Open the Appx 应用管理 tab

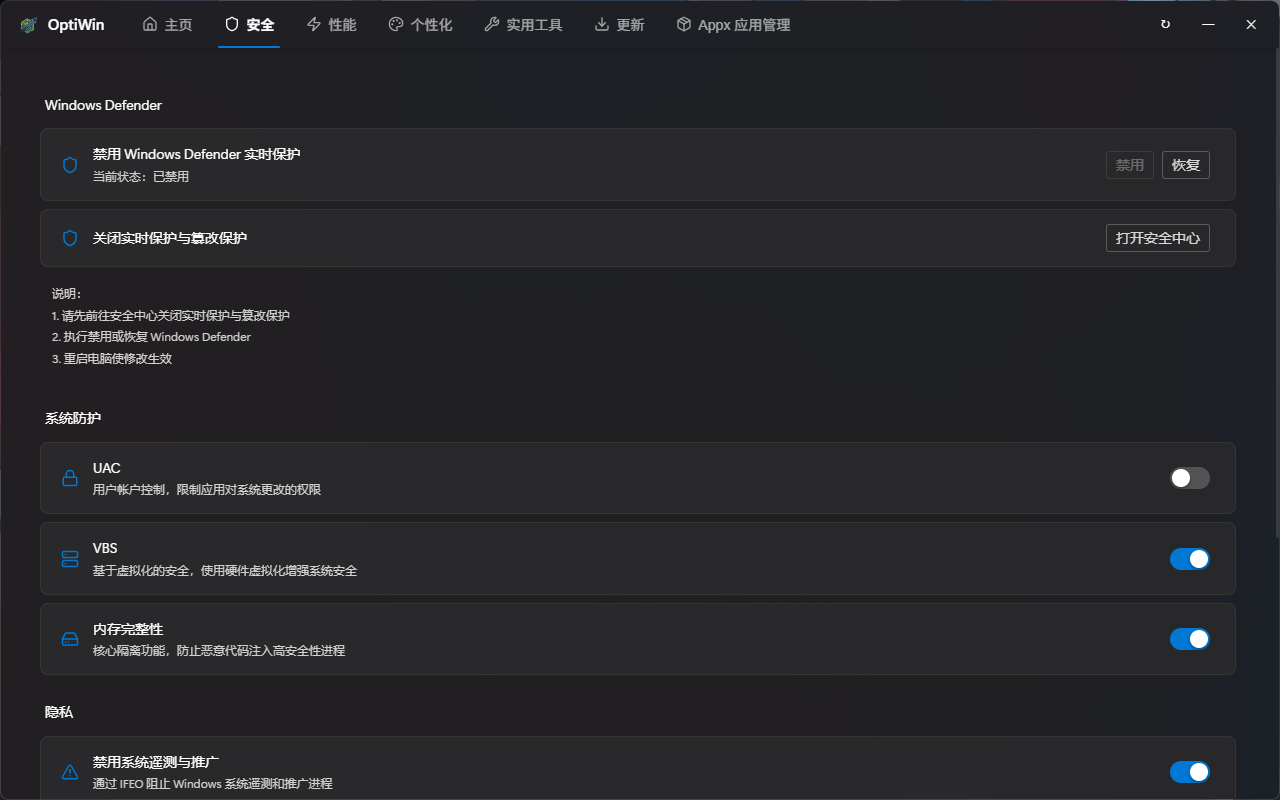tap(733, 25)
